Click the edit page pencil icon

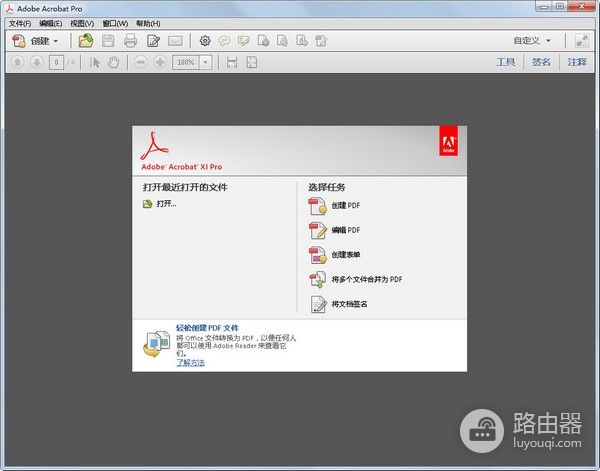(153, 41)
